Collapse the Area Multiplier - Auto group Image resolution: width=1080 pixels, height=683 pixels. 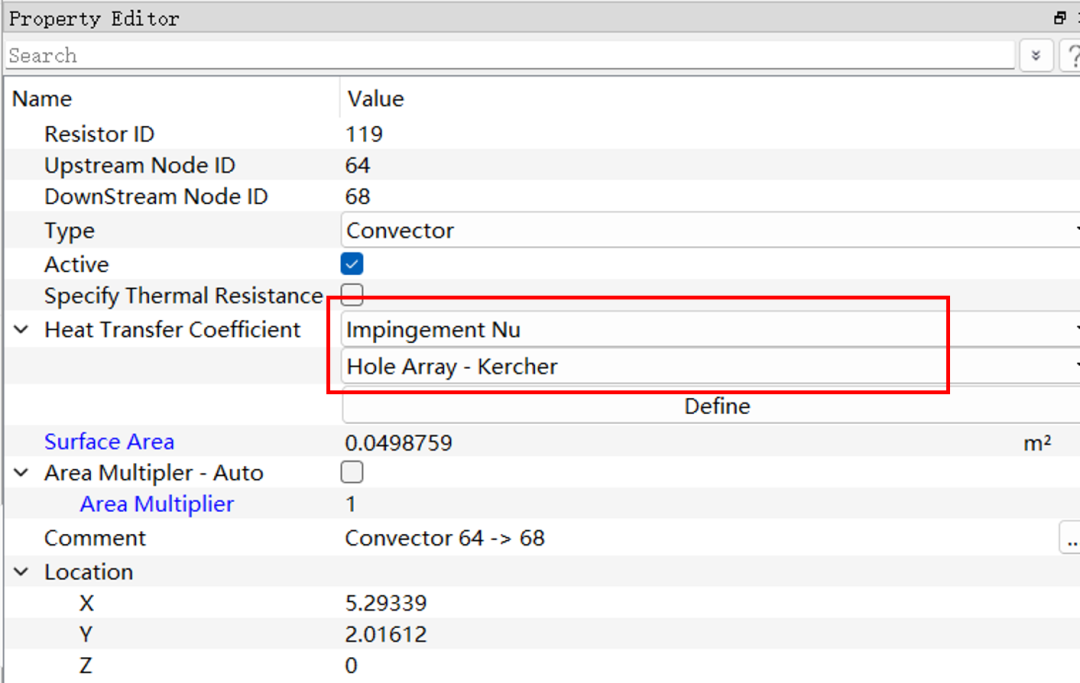coord(21,473)
